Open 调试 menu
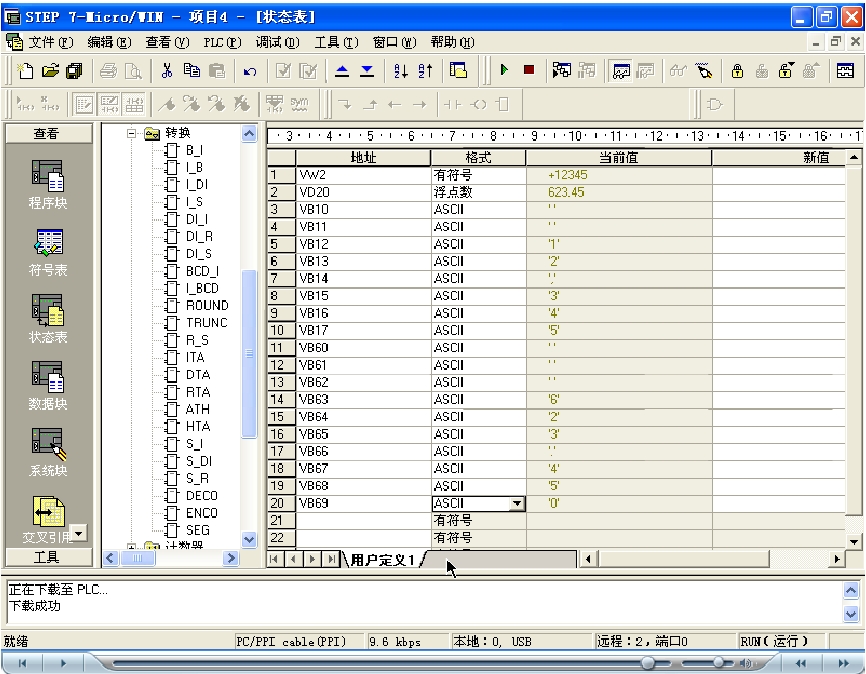 277,43
